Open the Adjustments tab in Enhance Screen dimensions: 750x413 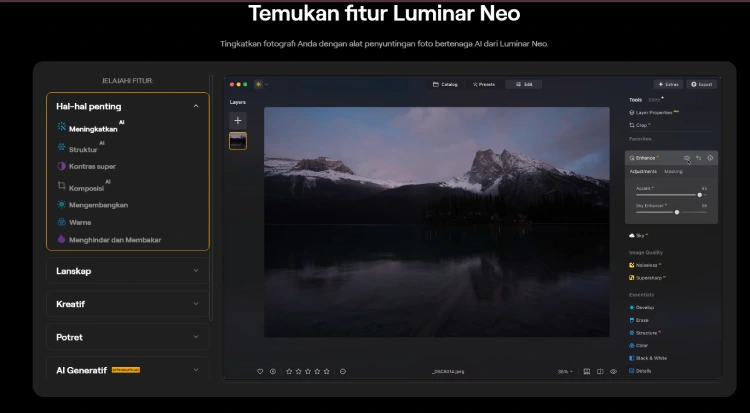(x=643, y=171)
